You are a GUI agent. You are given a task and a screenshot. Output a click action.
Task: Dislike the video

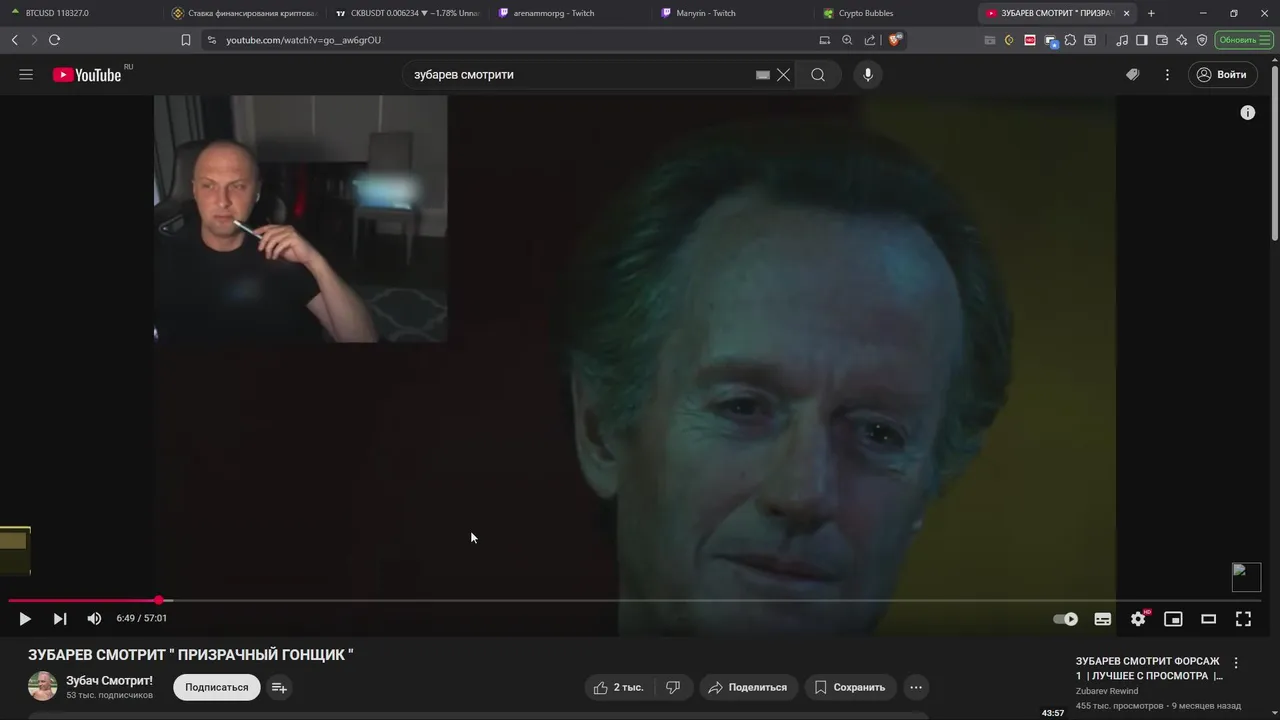pyautogui.click(x=674, y=687)
